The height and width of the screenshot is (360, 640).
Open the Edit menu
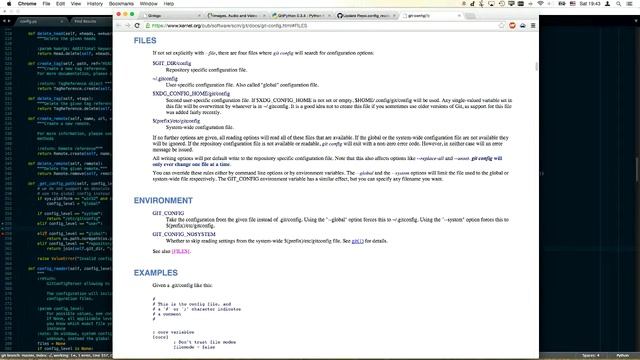click(x=60, y=4)
